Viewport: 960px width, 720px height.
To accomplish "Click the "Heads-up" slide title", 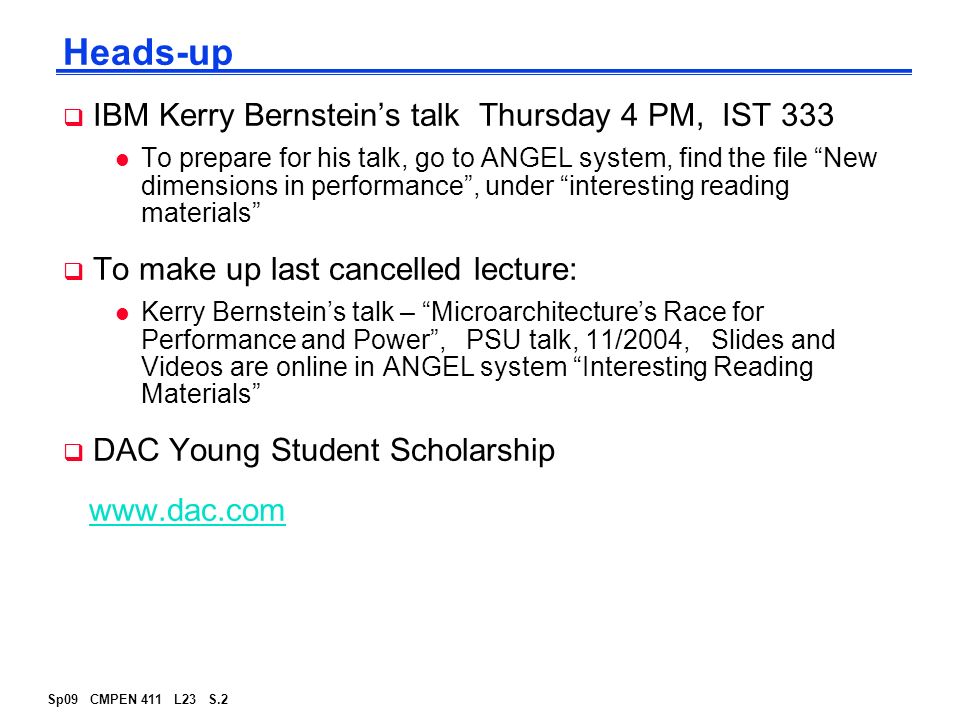I will coord(148,52).
